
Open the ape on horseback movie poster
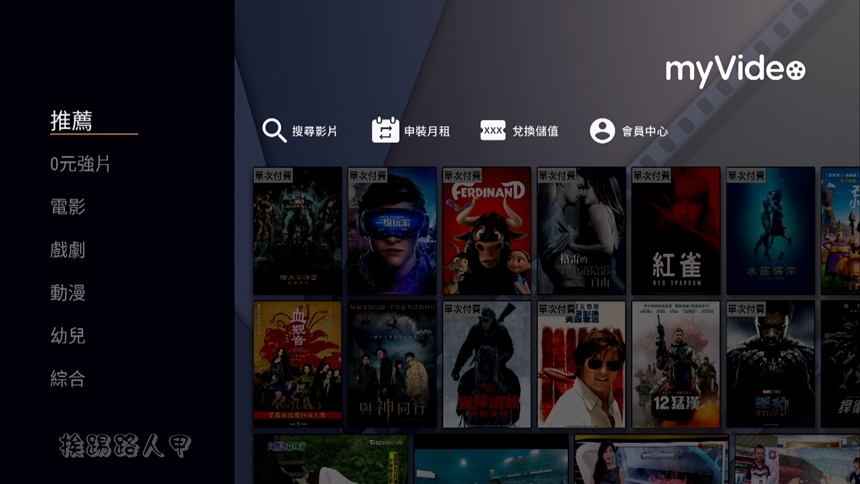486,364
